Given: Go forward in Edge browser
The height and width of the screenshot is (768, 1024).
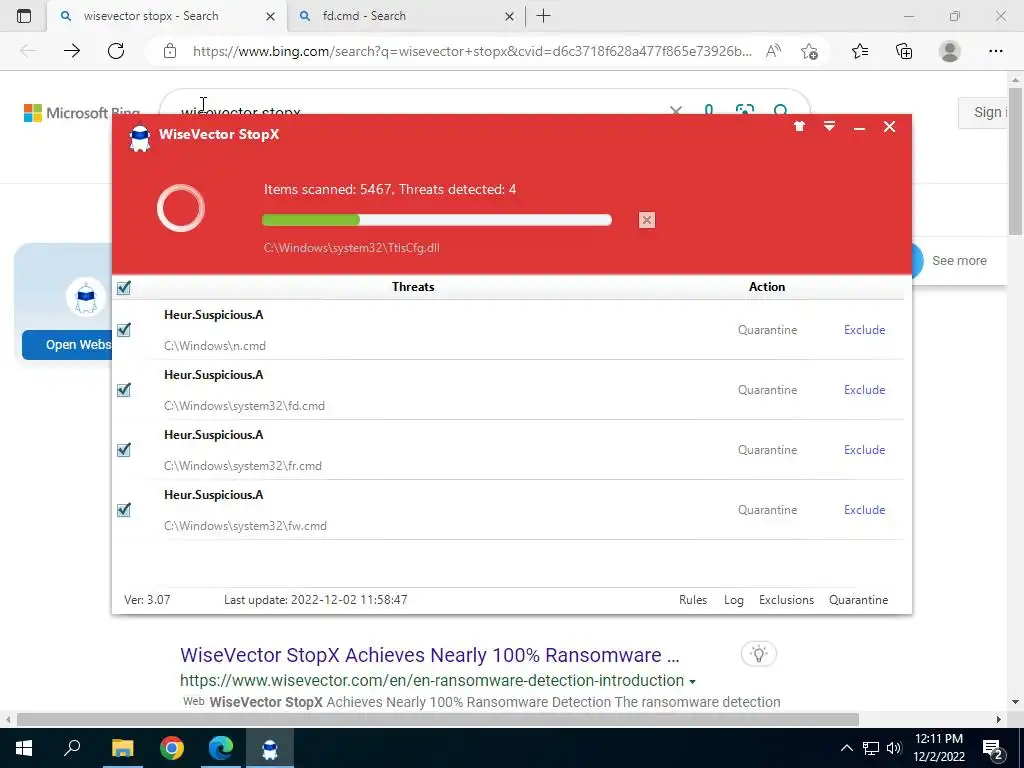Looking at the screenshot, I should click(x=72, y=51).
